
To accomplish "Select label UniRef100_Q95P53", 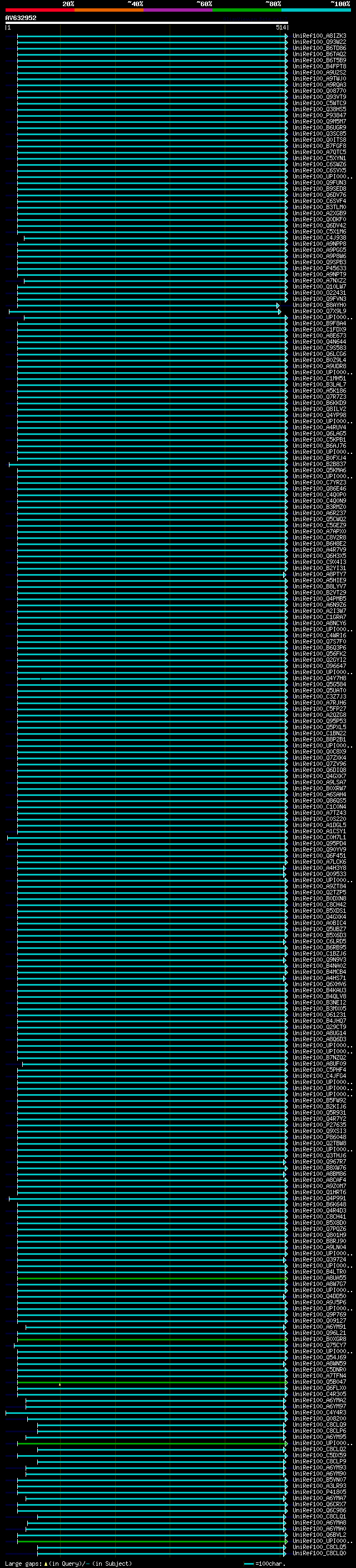I will pyautogui.click(x=319, y=721).
